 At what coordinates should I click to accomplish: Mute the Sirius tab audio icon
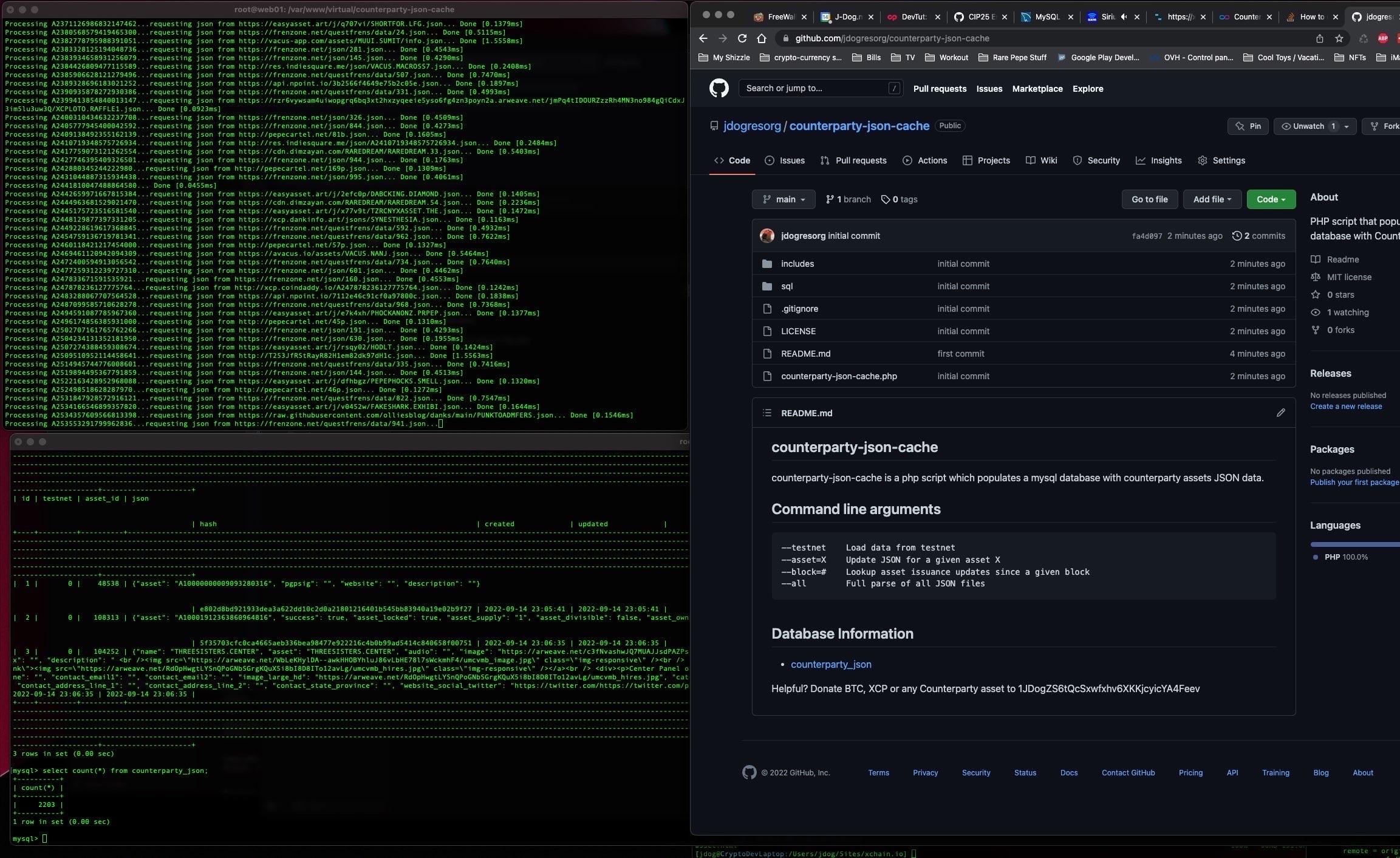[1124, 17]
